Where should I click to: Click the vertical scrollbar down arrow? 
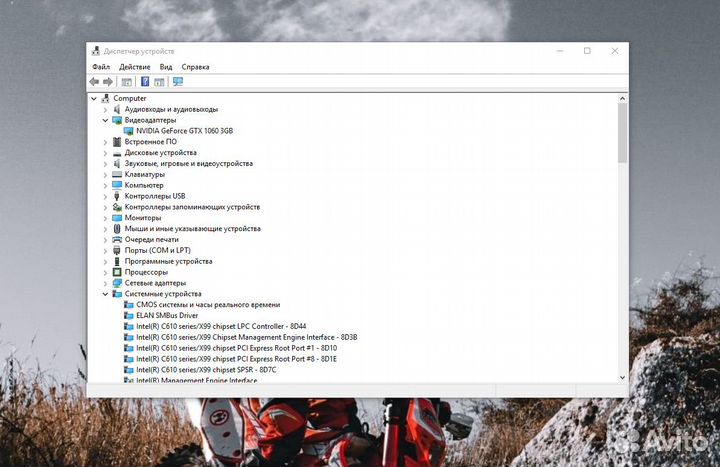623,377
